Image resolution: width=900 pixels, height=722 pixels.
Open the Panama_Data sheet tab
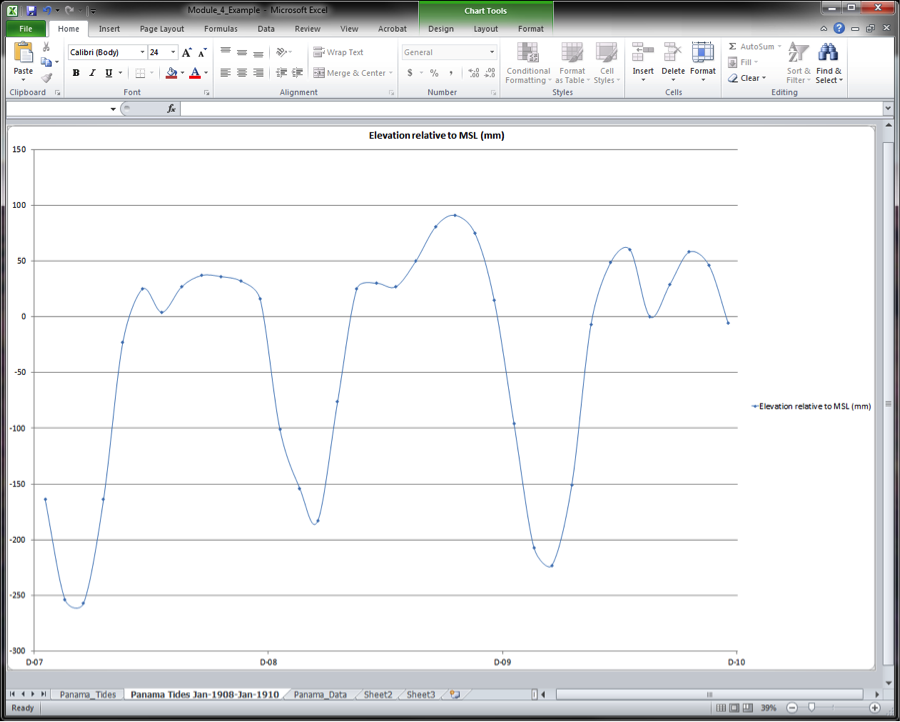(319, 693)
